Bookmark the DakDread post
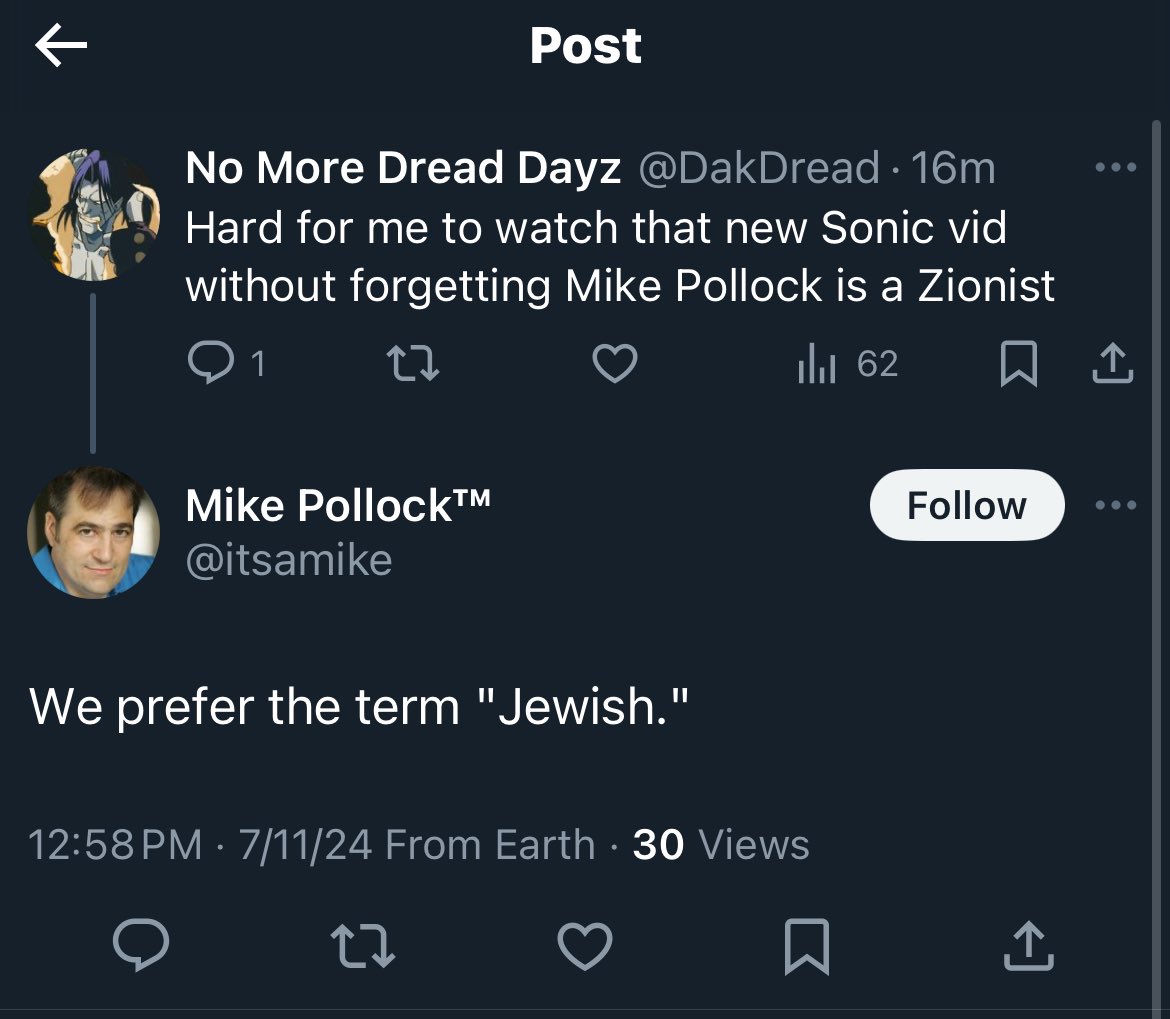 pyautogui.click(x=1018, y=365)
